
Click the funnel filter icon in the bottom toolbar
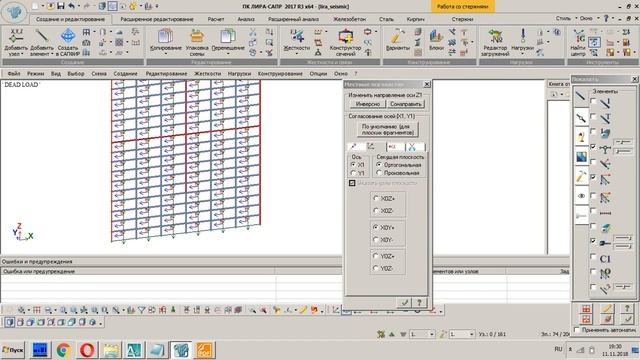coord(141,310)
